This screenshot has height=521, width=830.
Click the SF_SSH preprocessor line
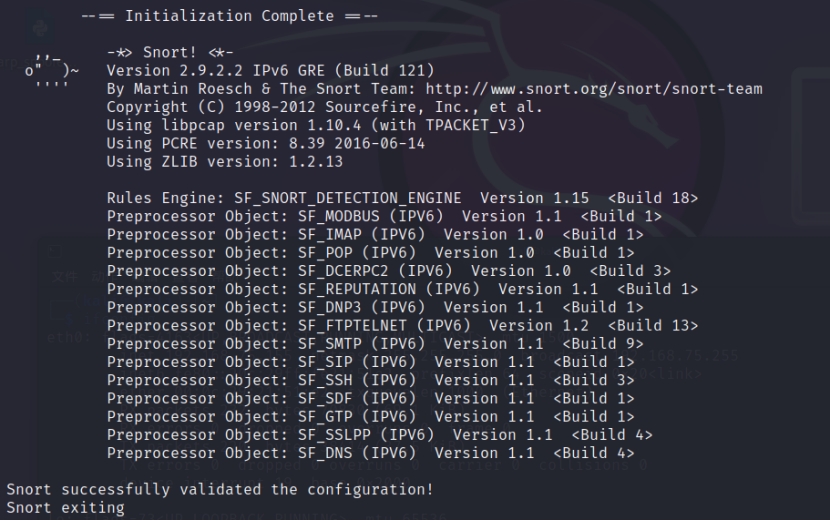(370, 380)
